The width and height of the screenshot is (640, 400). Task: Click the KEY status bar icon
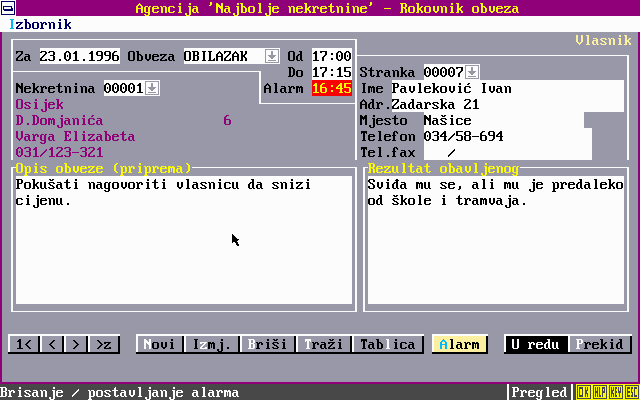click(x=616, y=392)
